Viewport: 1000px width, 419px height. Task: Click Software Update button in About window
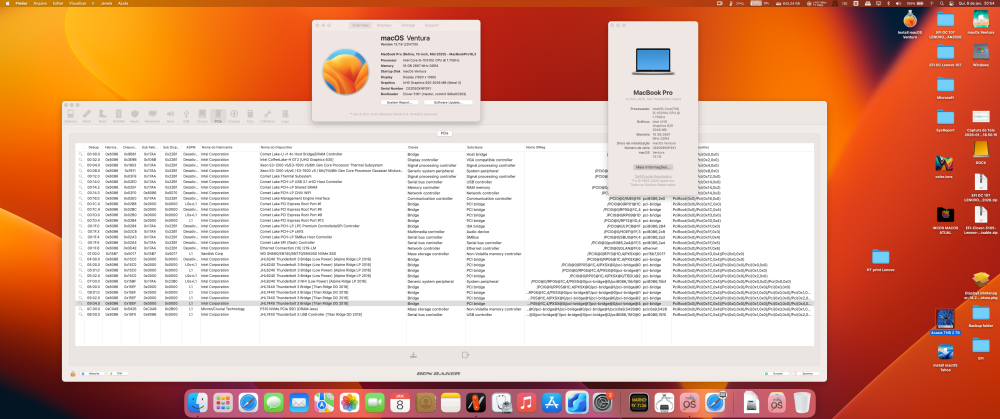(x=448, y=102)
